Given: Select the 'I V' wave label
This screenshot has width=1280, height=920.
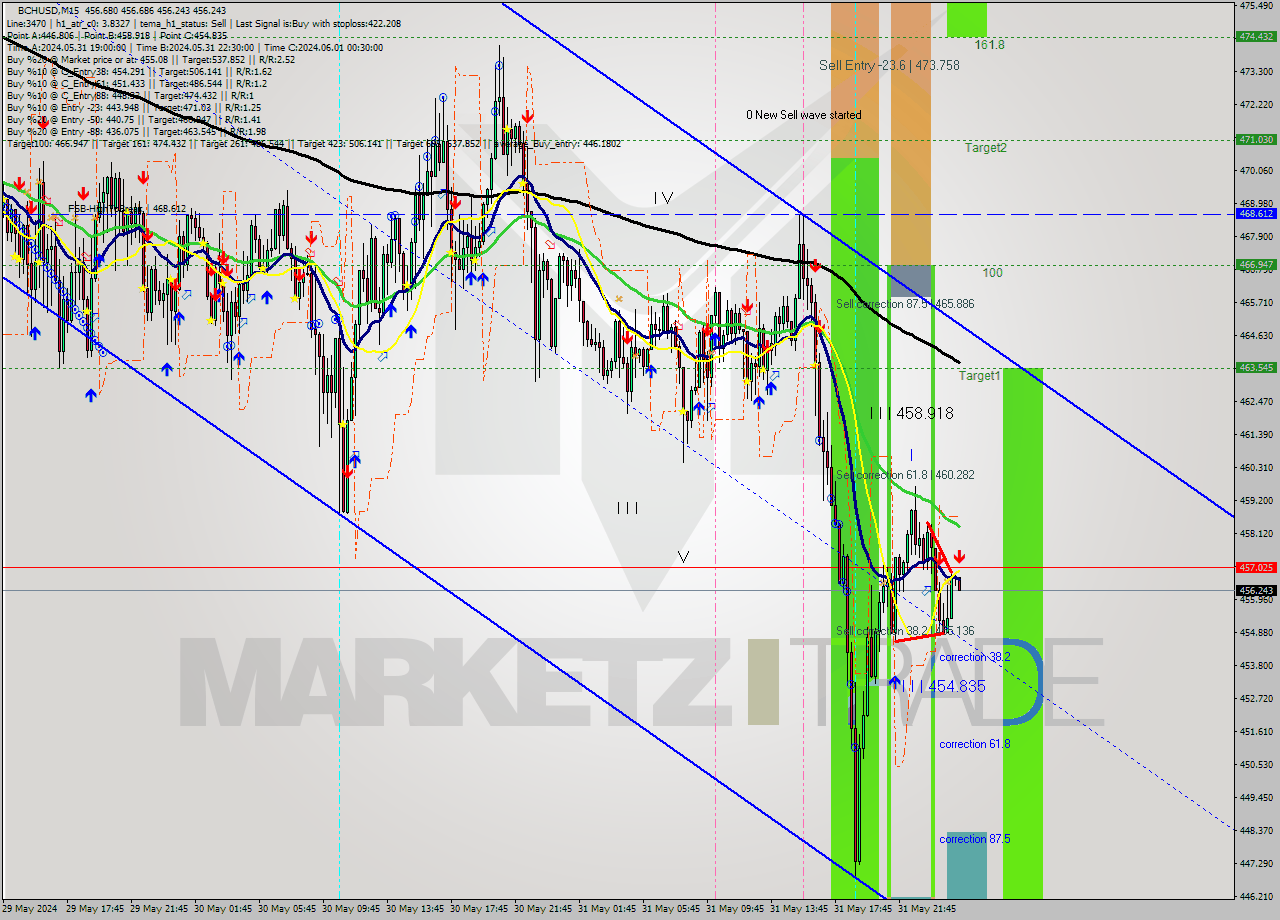Looking at the screenshot, I should 663,199.
